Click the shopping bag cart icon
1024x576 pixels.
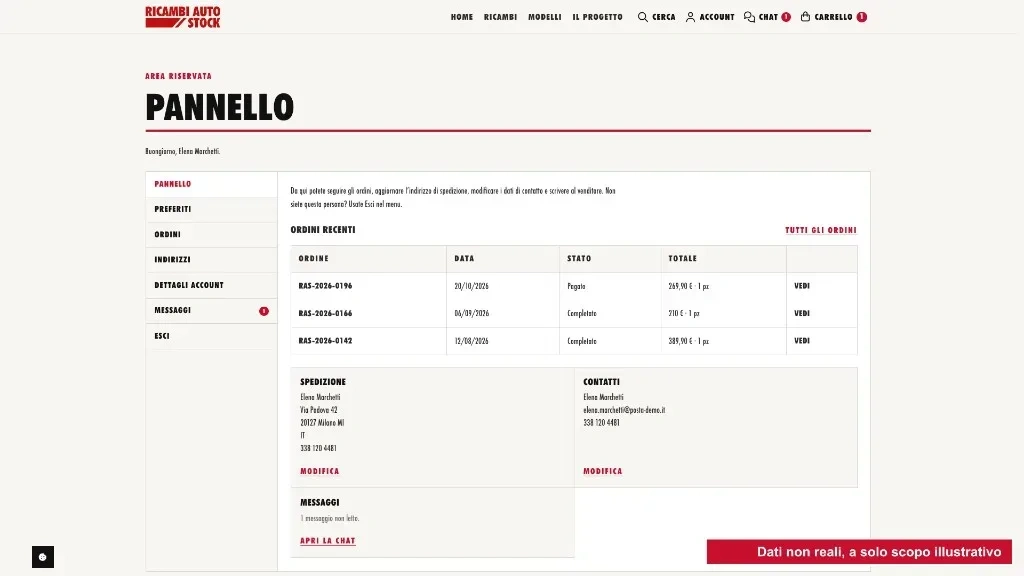[x=805, y=17]
